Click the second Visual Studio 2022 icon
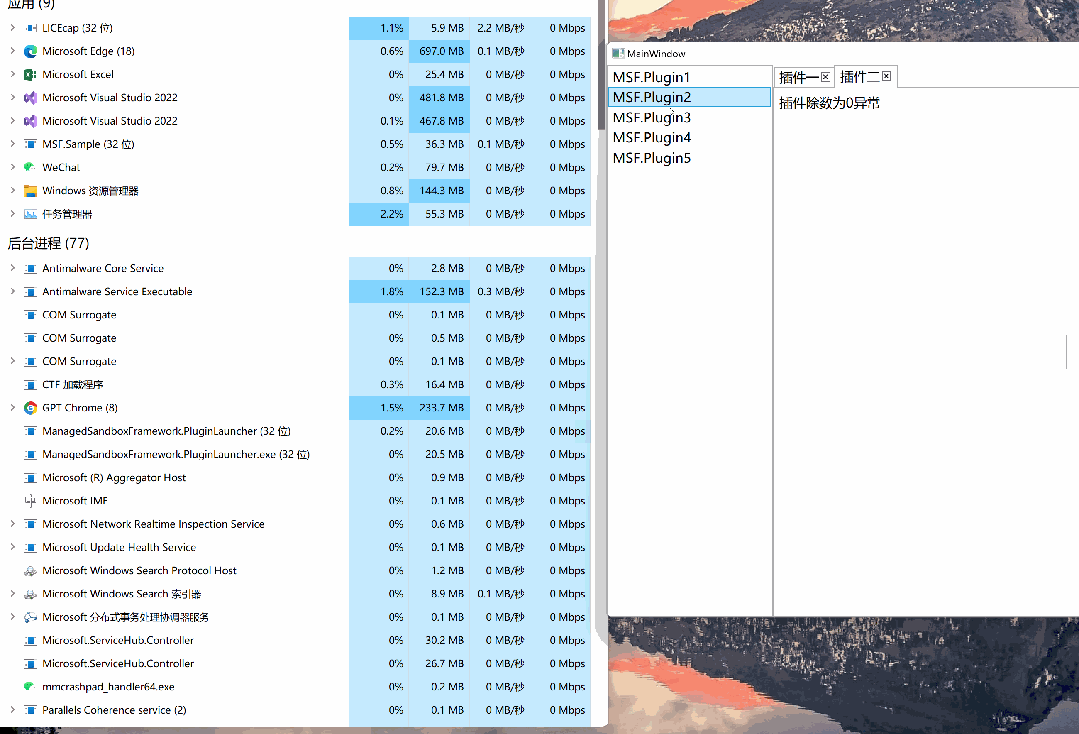Image resolution: width=1079 pixels, height=734 pixels. [x=30, y=121]
